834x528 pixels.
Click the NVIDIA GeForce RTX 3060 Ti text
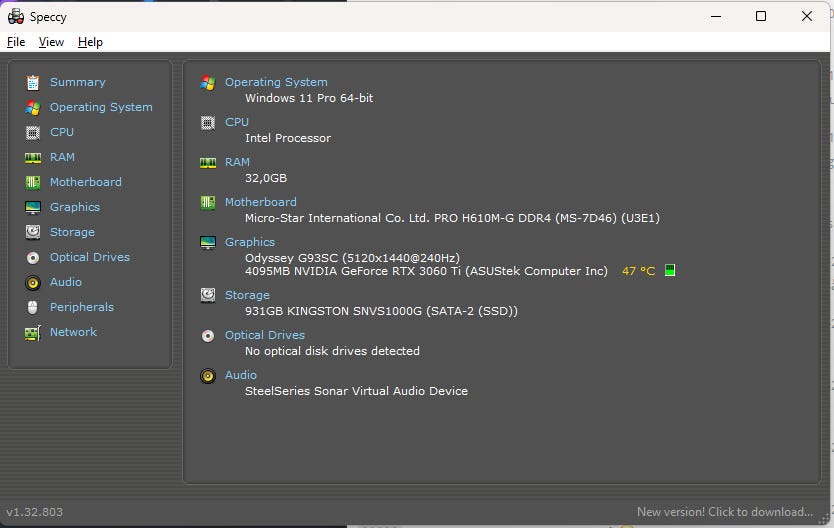(x=426, y=271)
